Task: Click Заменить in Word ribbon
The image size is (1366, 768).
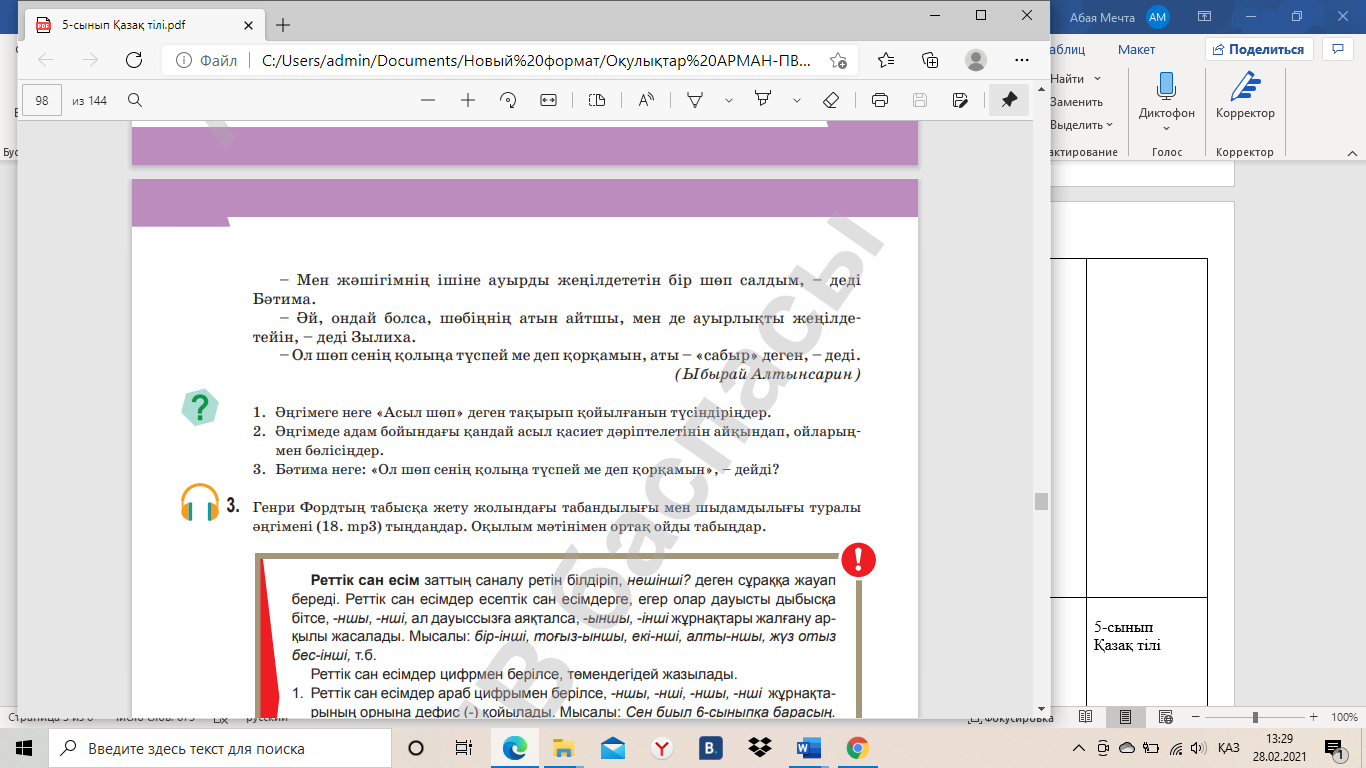Action: click(1076, 102)
